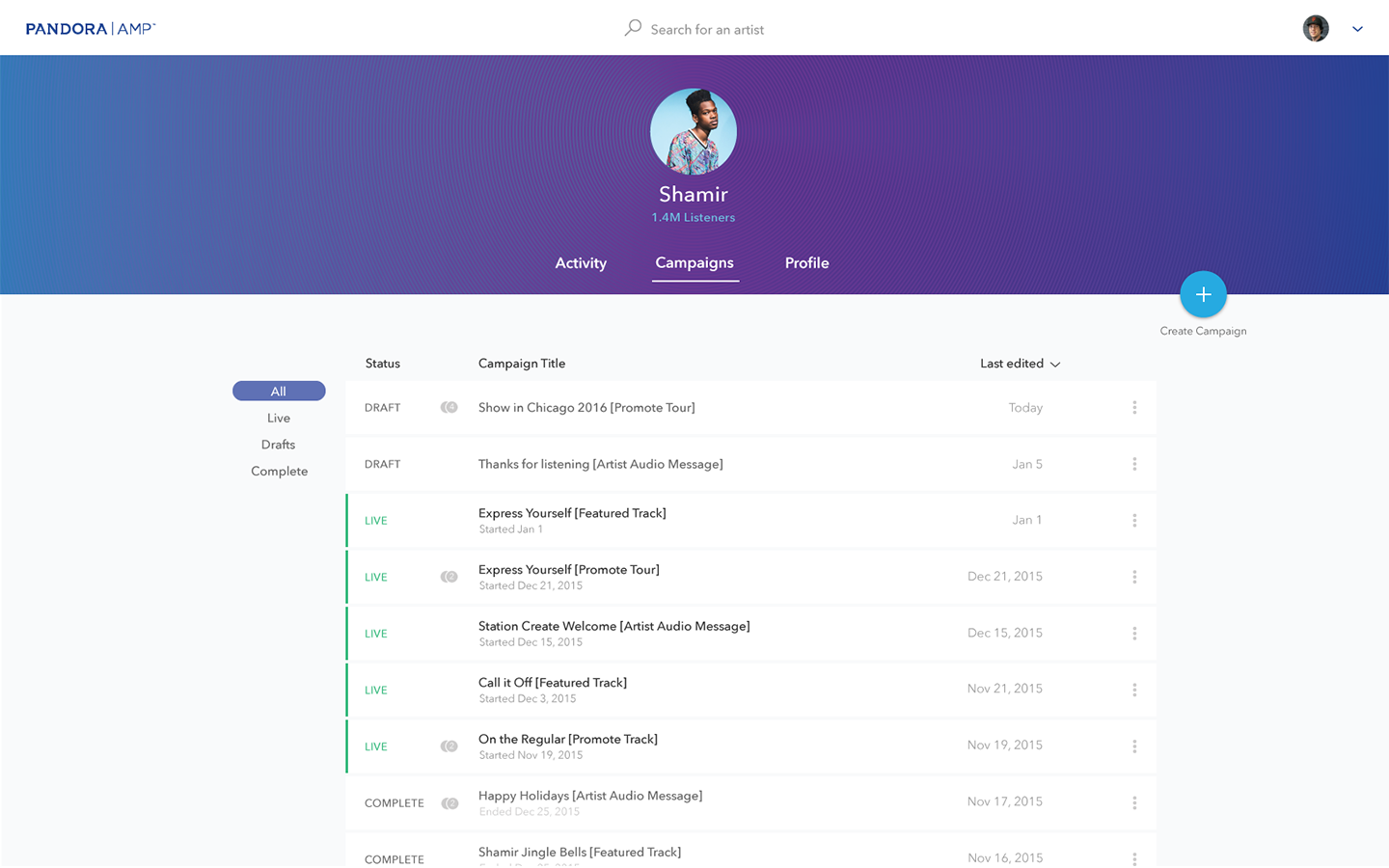Select the All filter pill
1389x868 pixels.
[279, 391]
